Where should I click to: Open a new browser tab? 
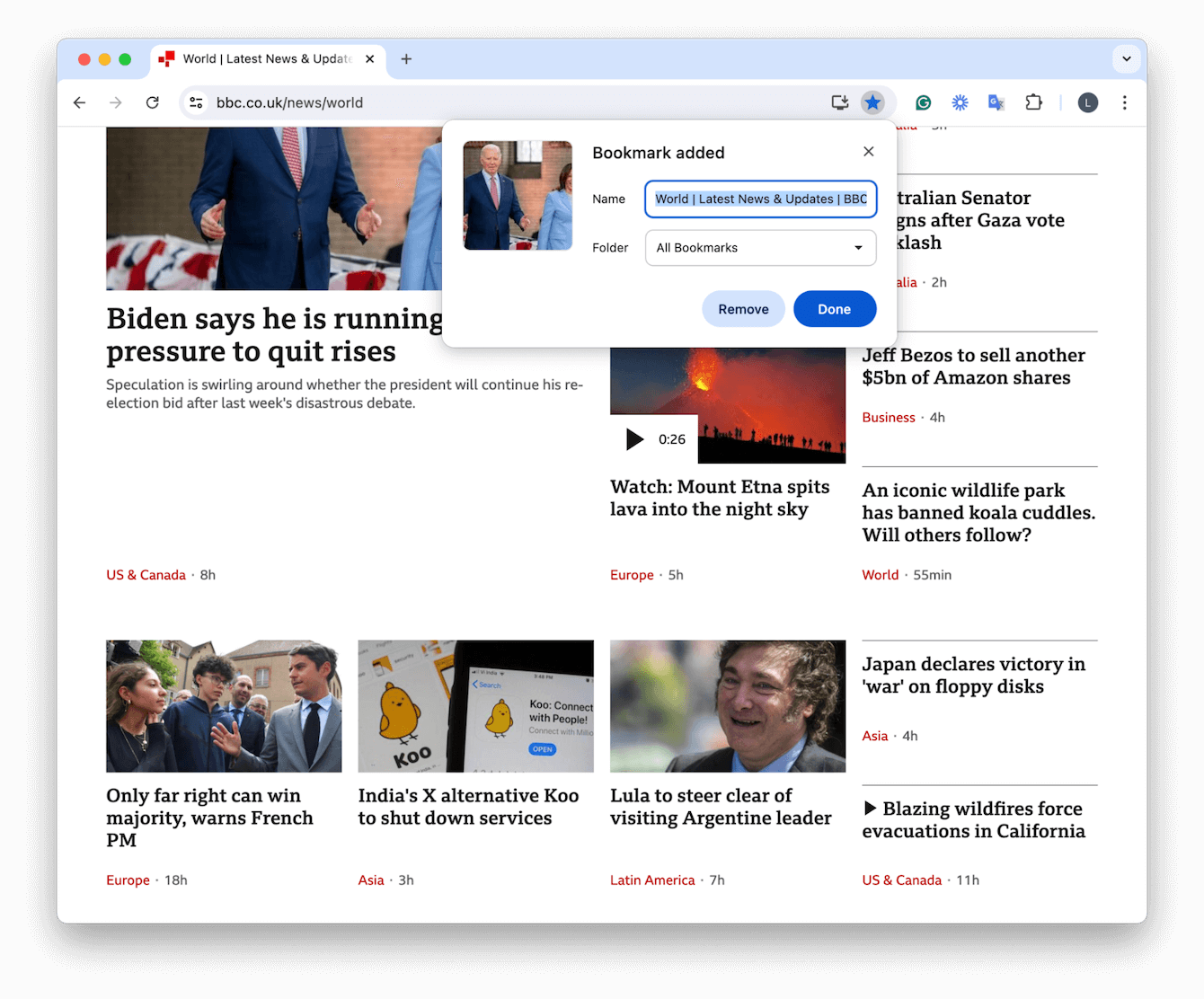(405, 58)
